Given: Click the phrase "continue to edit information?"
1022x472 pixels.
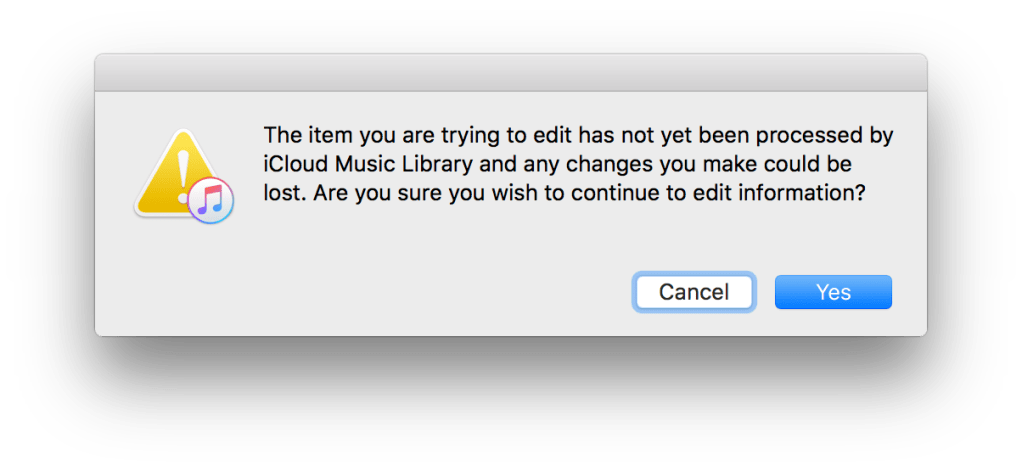Looking at the screenshot, I should point(736,195).
